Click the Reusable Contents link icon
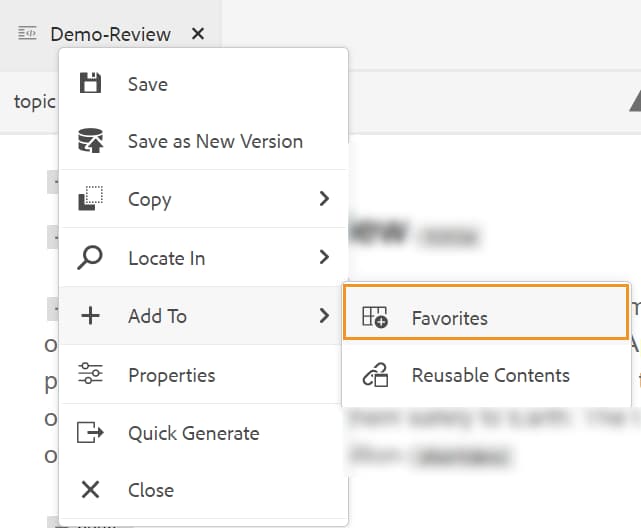Image resolution: width=641 pixels, height=528 pixels. pos(375,376)
